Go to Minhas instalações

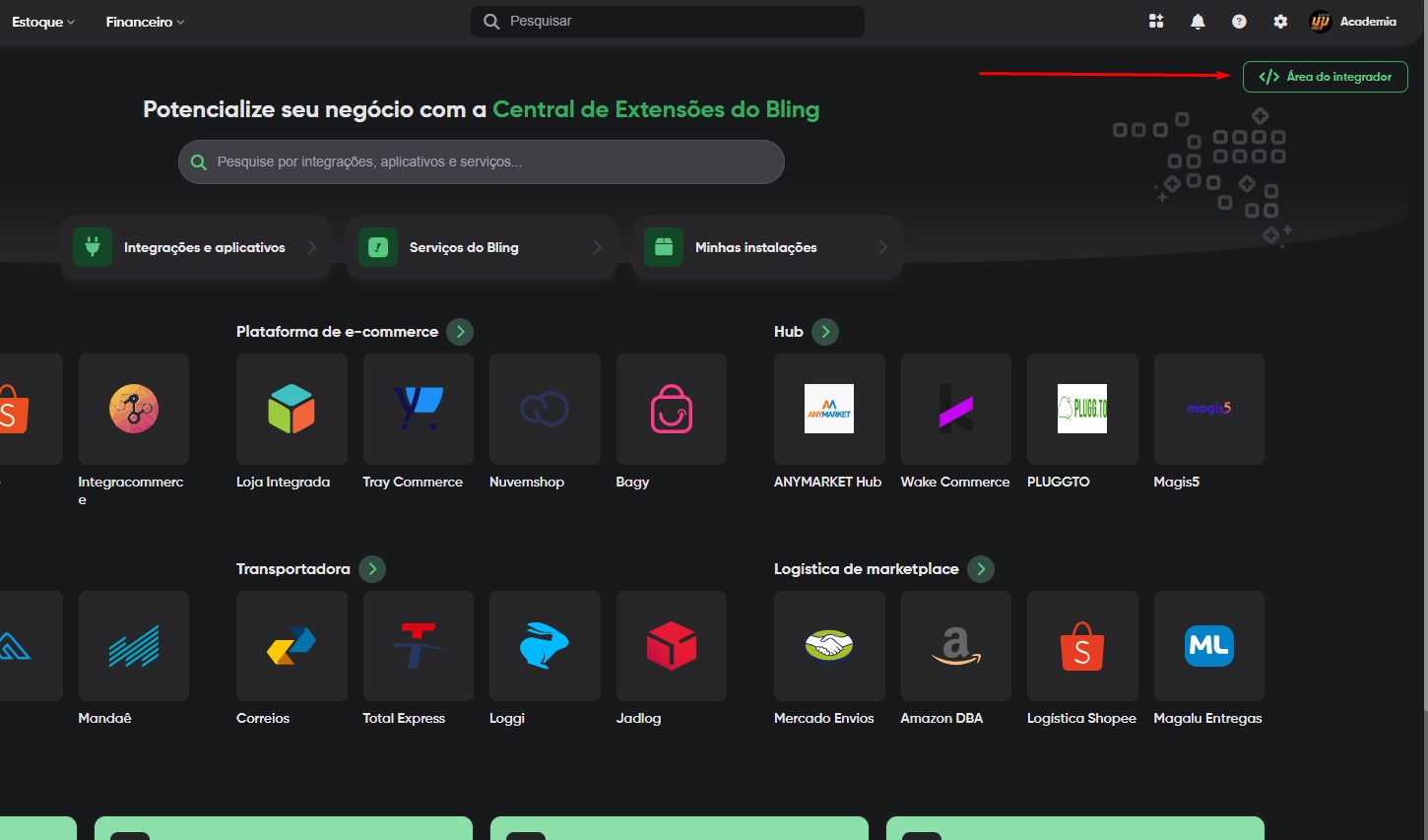point(766,248)
